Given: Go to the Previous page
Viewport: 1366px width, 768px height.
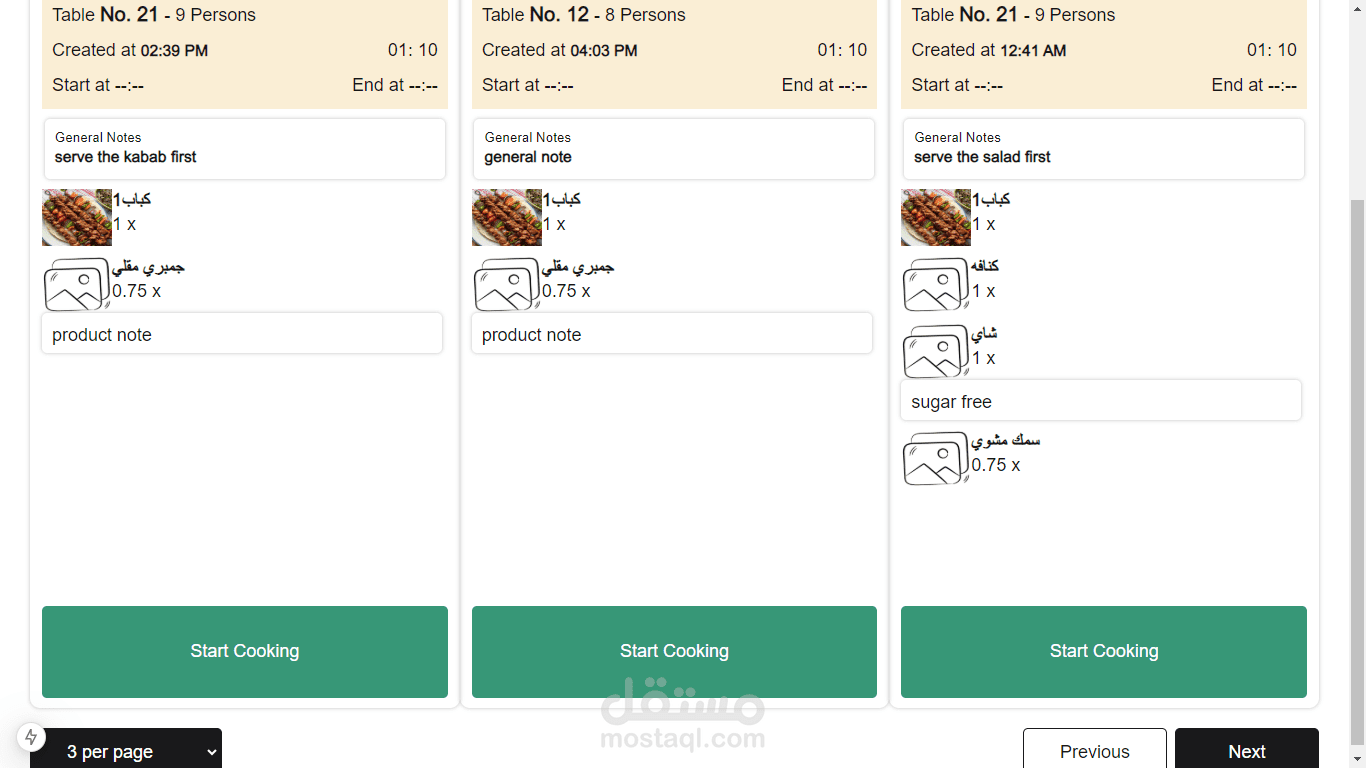Looking at the screenshot, I should tap(1094, 751).
